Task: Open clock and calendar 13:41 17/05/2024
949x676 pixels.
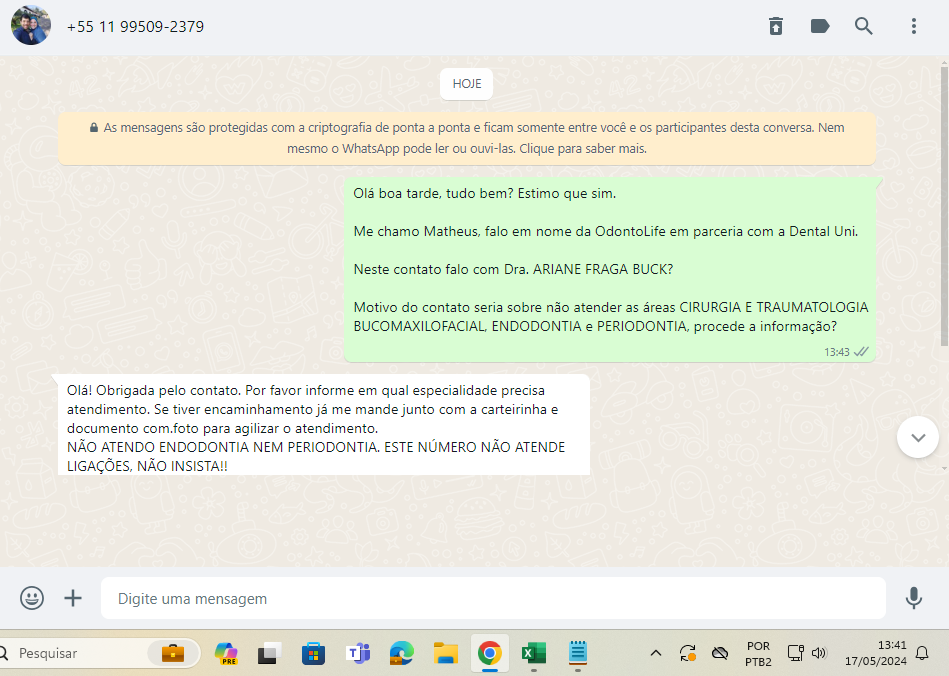Action: click(876, 653)
